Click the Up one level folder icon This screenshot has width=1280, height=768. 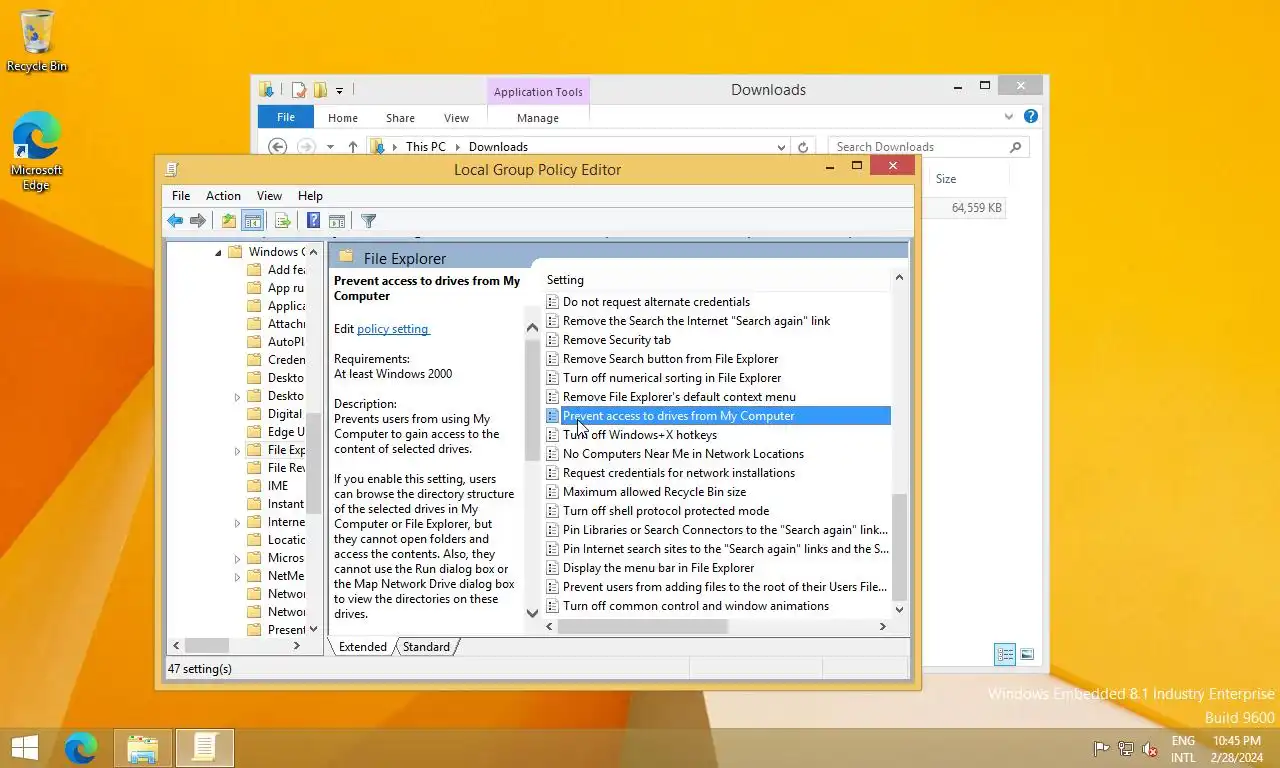click(x=229, y=221)
